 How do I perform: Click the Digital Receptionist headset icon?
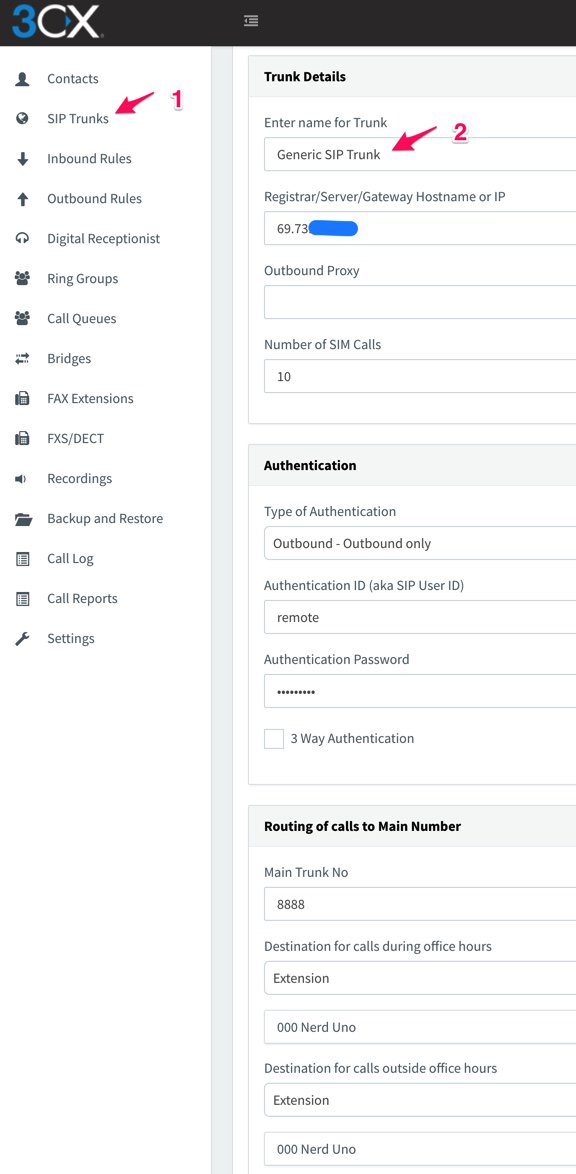(x=22, y=238)
